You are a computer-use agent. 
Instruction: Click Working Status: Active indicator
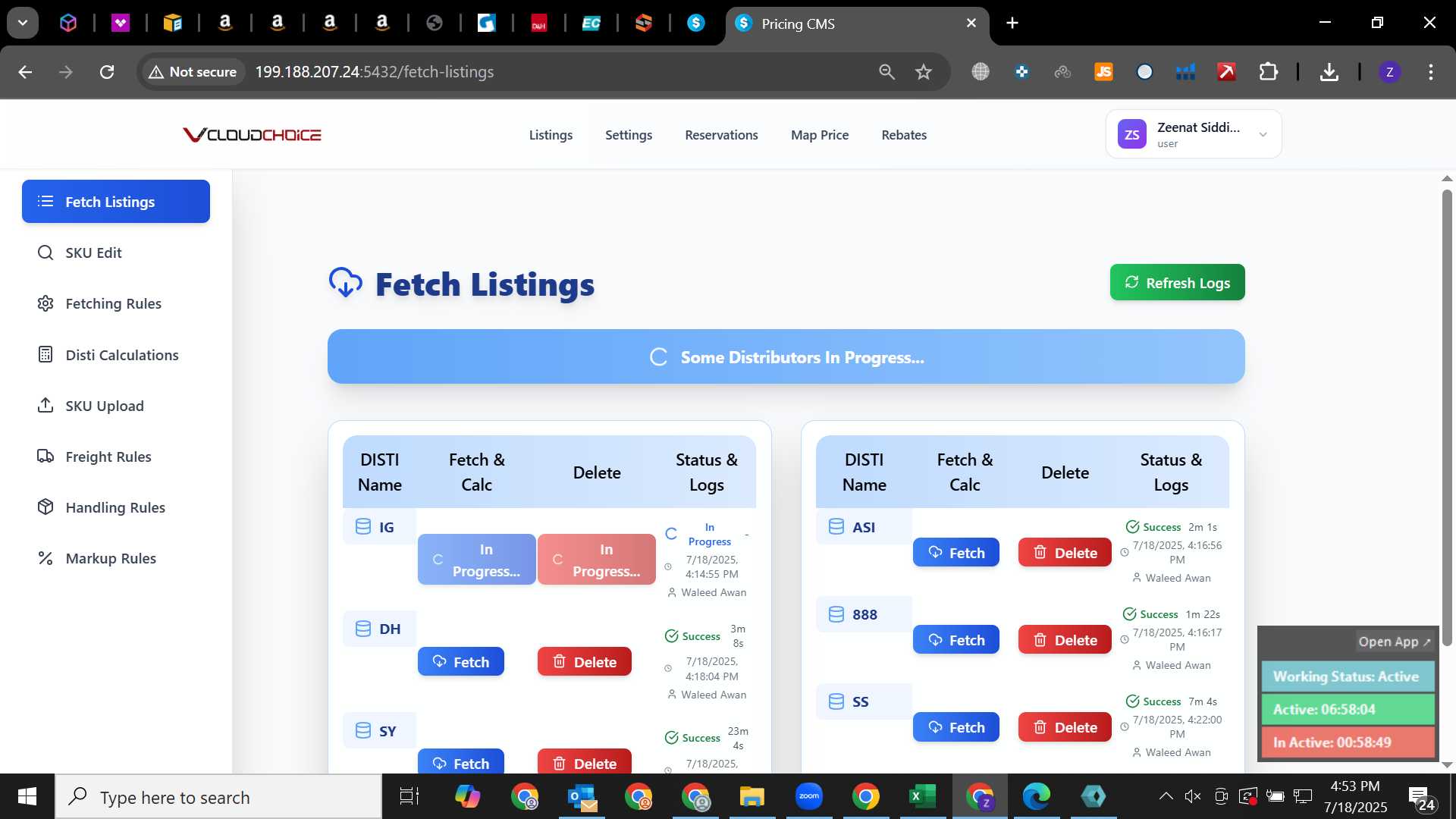point(1348,676)
